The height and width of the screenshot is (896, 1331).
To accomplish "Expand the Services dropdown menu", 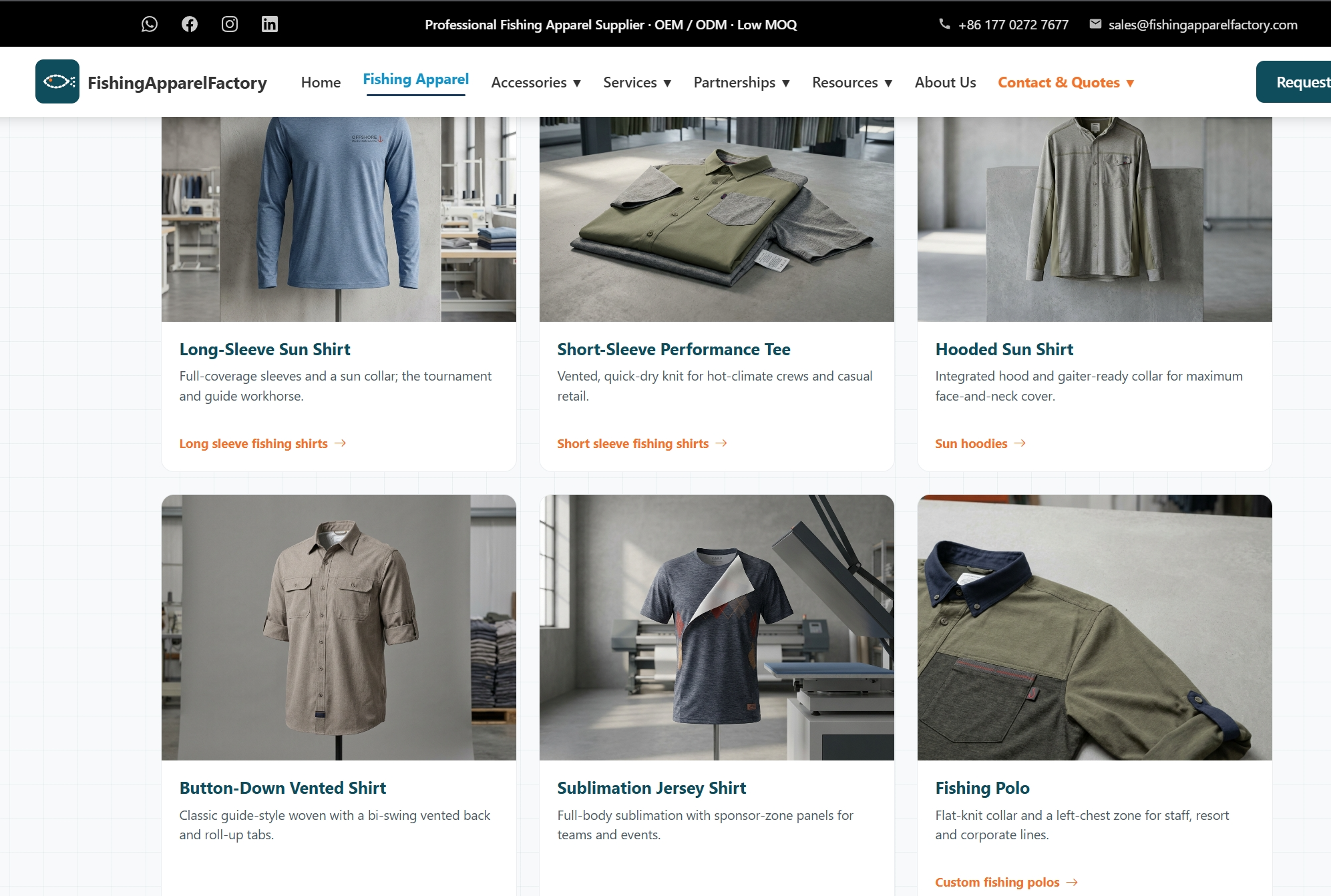I will pyautogui.click(x=637, y=82).
